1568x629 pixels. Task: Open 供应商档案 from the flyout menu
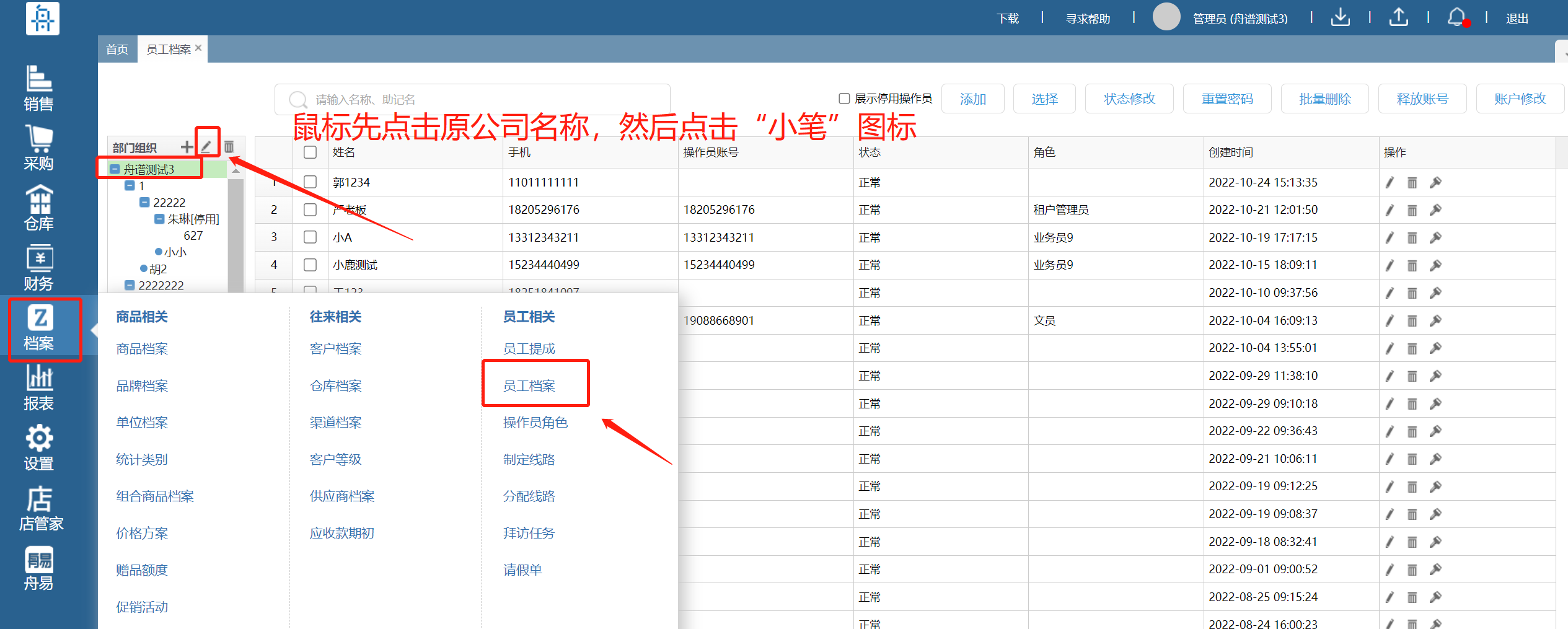coord(341,496)
